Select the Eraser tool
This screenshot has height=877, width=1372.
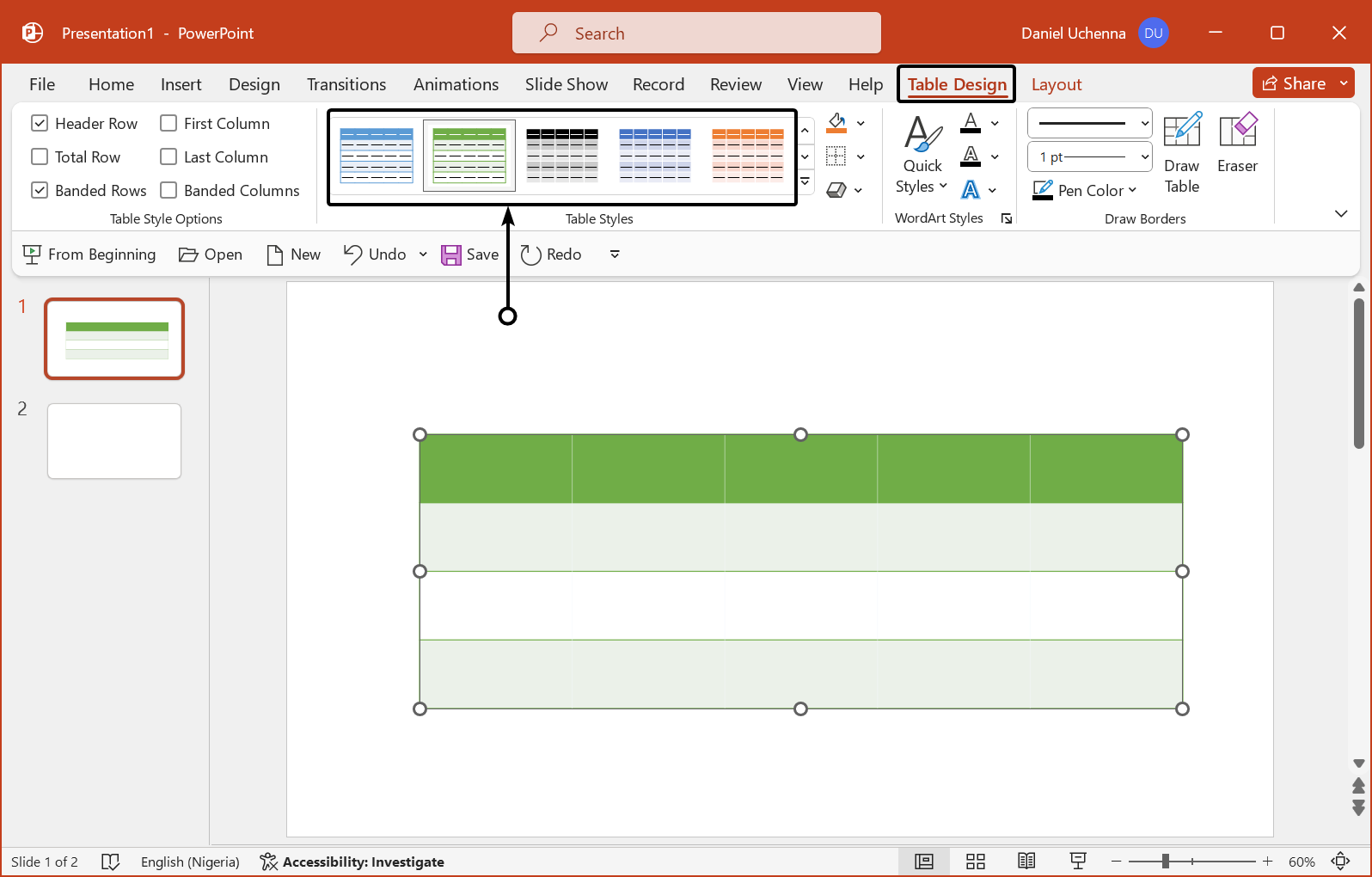click(x=1237, y=143)
